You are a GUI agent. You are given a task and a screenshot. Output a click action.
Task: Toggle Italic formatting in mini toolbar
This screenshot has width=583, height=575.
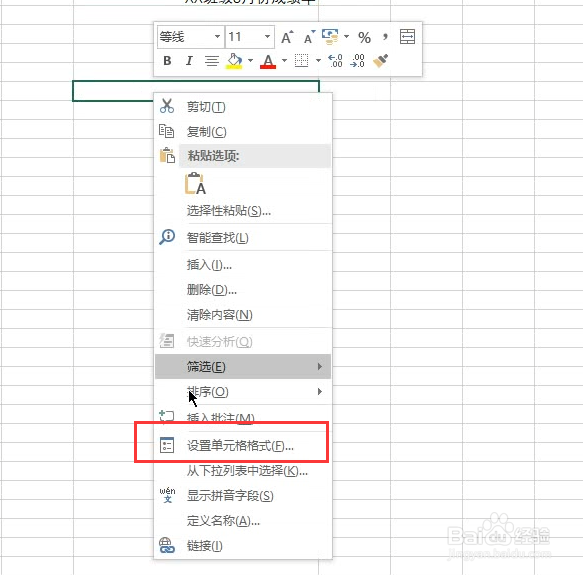tap(189, 61)
